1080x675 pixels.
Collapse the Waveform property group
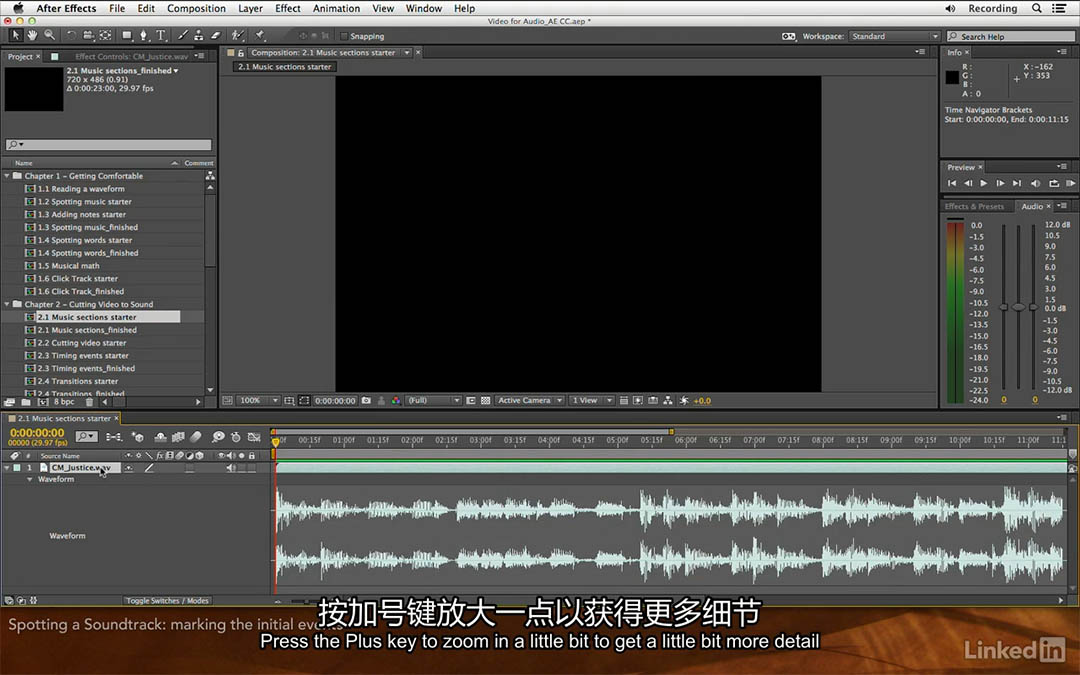click(30, 479)
